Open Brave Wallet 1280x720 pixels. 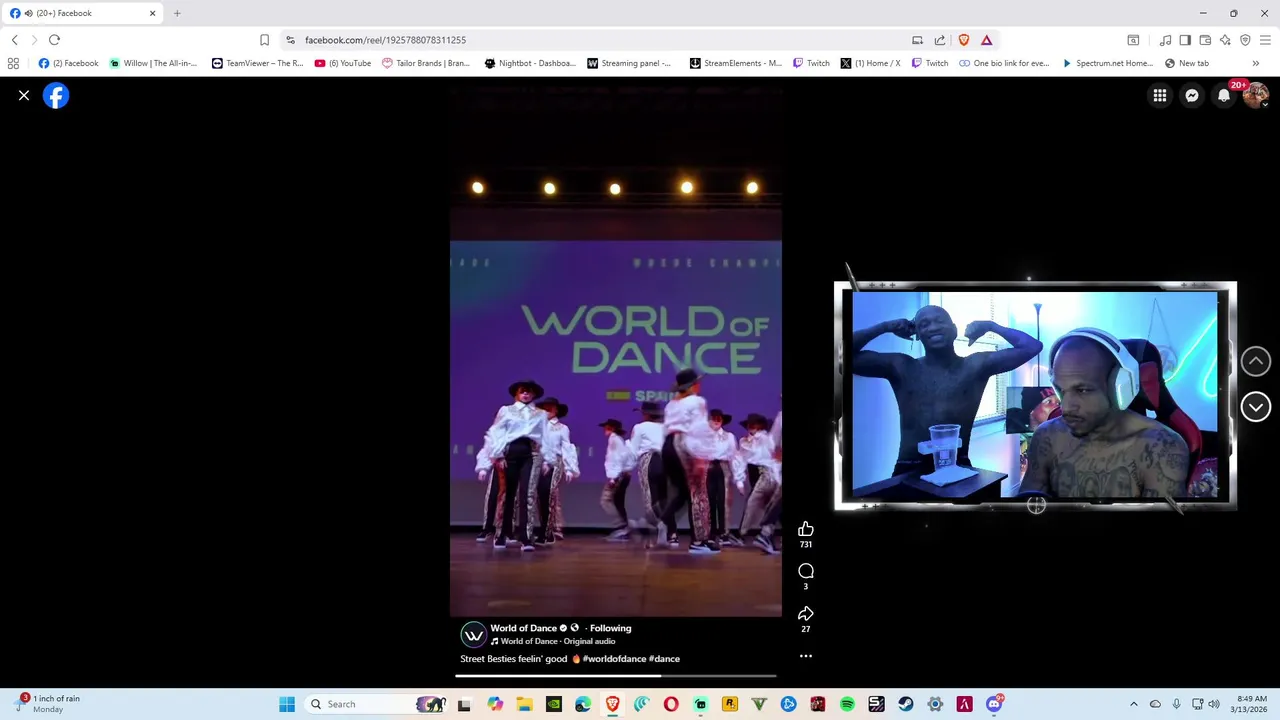click(x=1205, y=40)
